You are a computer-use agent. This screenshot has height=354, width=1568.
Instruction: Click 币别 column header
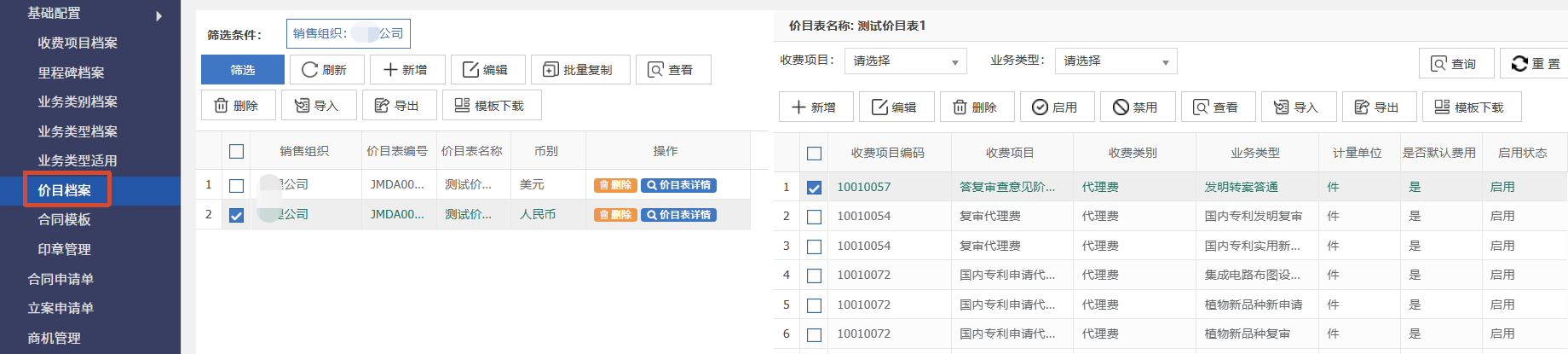click(x=546, y=151)
